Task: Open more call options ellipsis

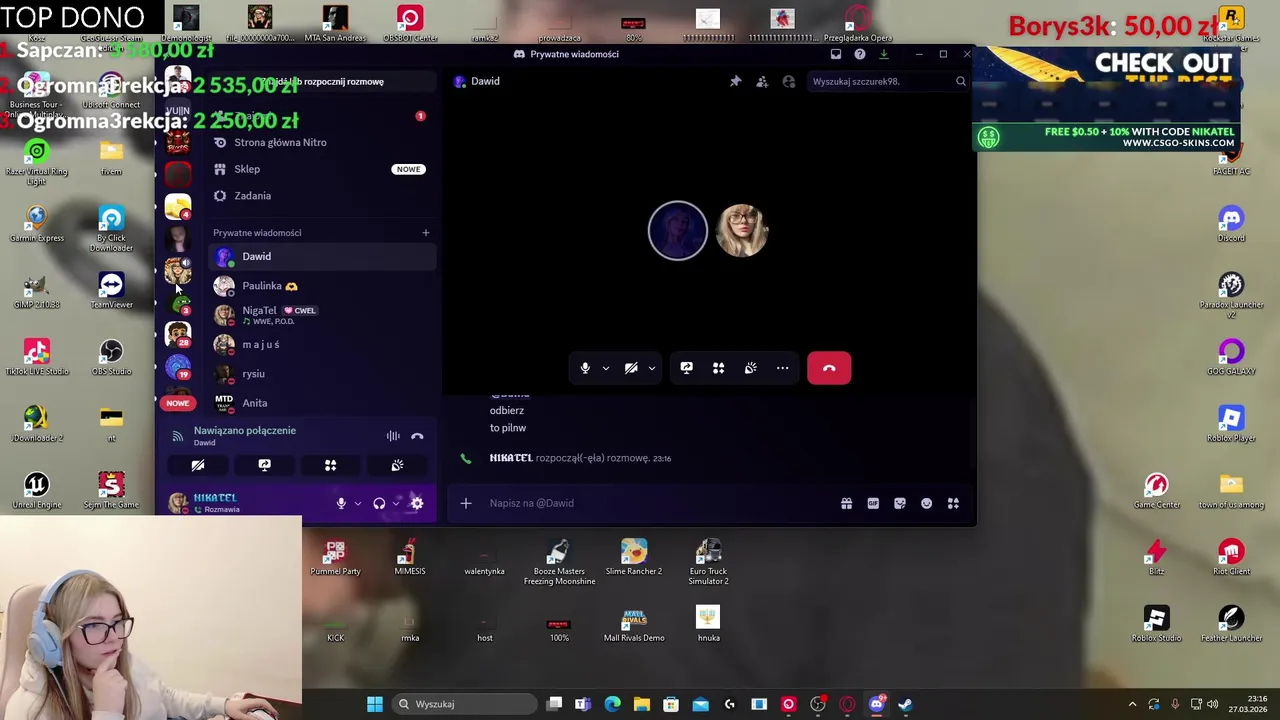Action: (x=782, y=368)
